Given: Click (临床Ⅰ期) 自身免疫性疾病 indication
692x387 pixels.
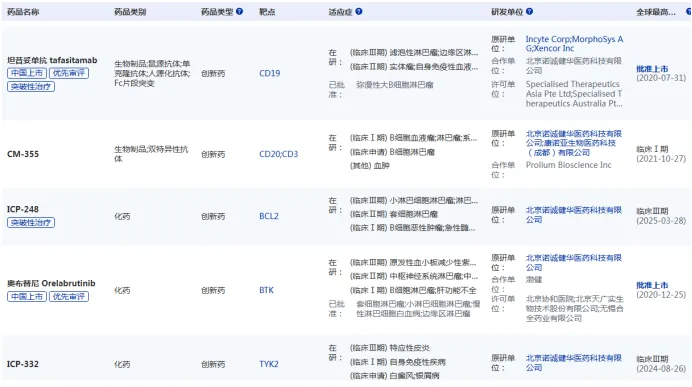Looking at the screenshot, I should [x=398, y=362].
